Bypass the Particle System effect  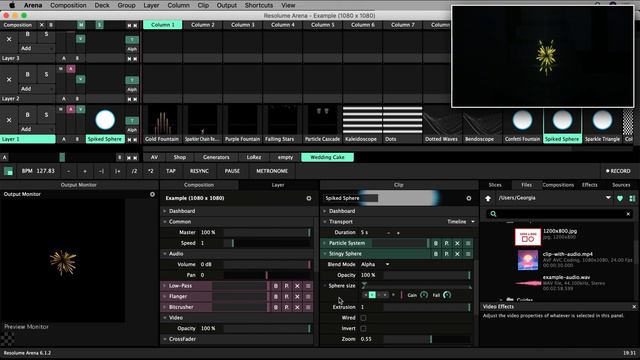[x=436, y=243]
